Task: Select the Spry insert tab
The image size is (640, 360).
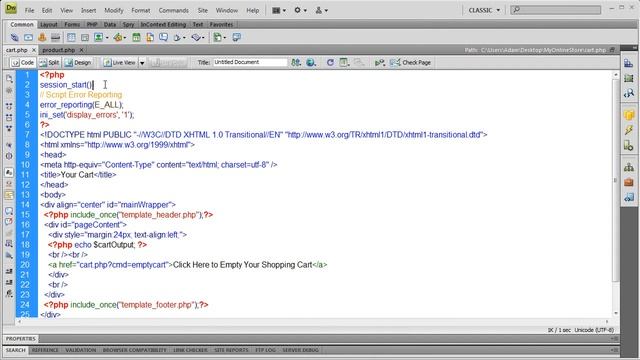Action: click(x=128, y=24)
